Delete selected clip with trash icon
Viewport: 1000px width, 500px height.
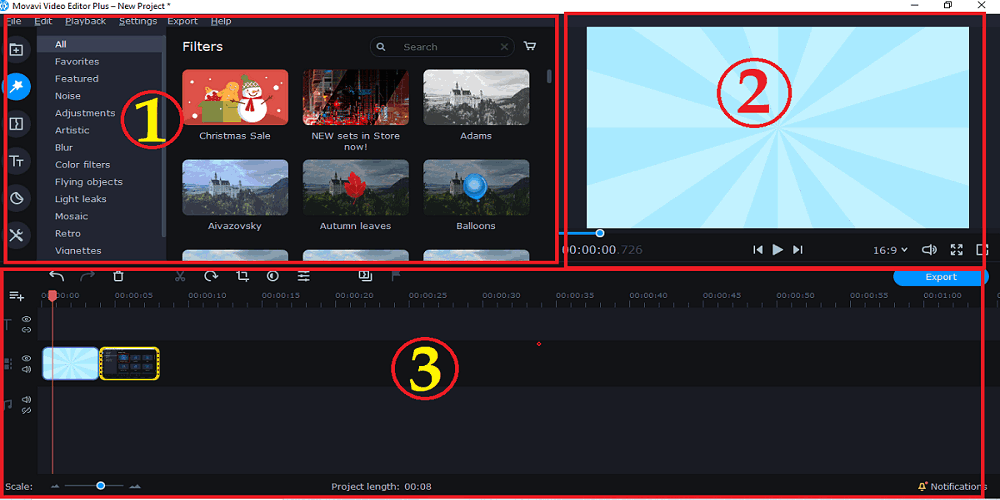(x=118, y=276)
